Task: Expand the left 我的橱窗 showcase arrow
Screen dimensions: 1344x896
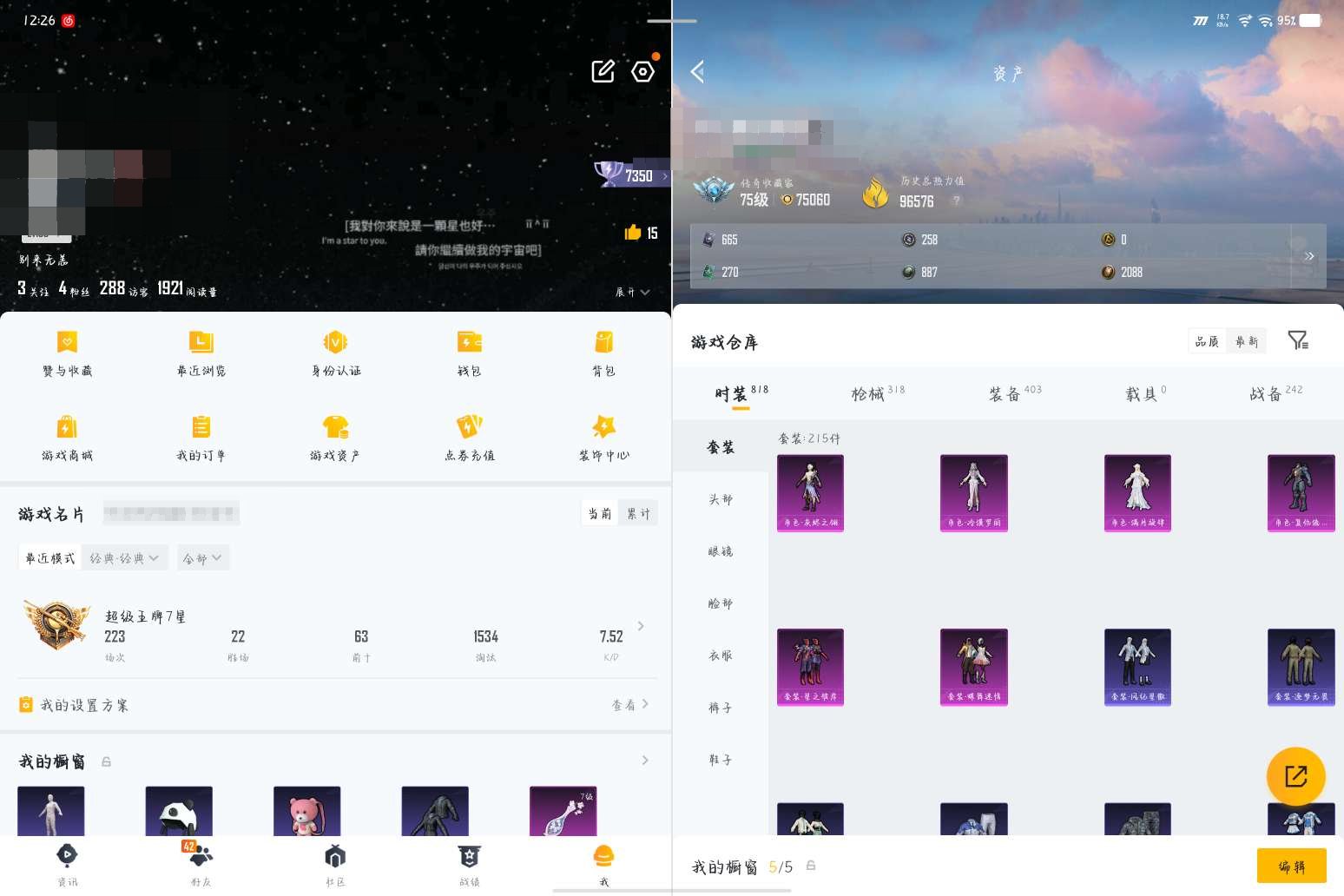Action: point(645,761)
